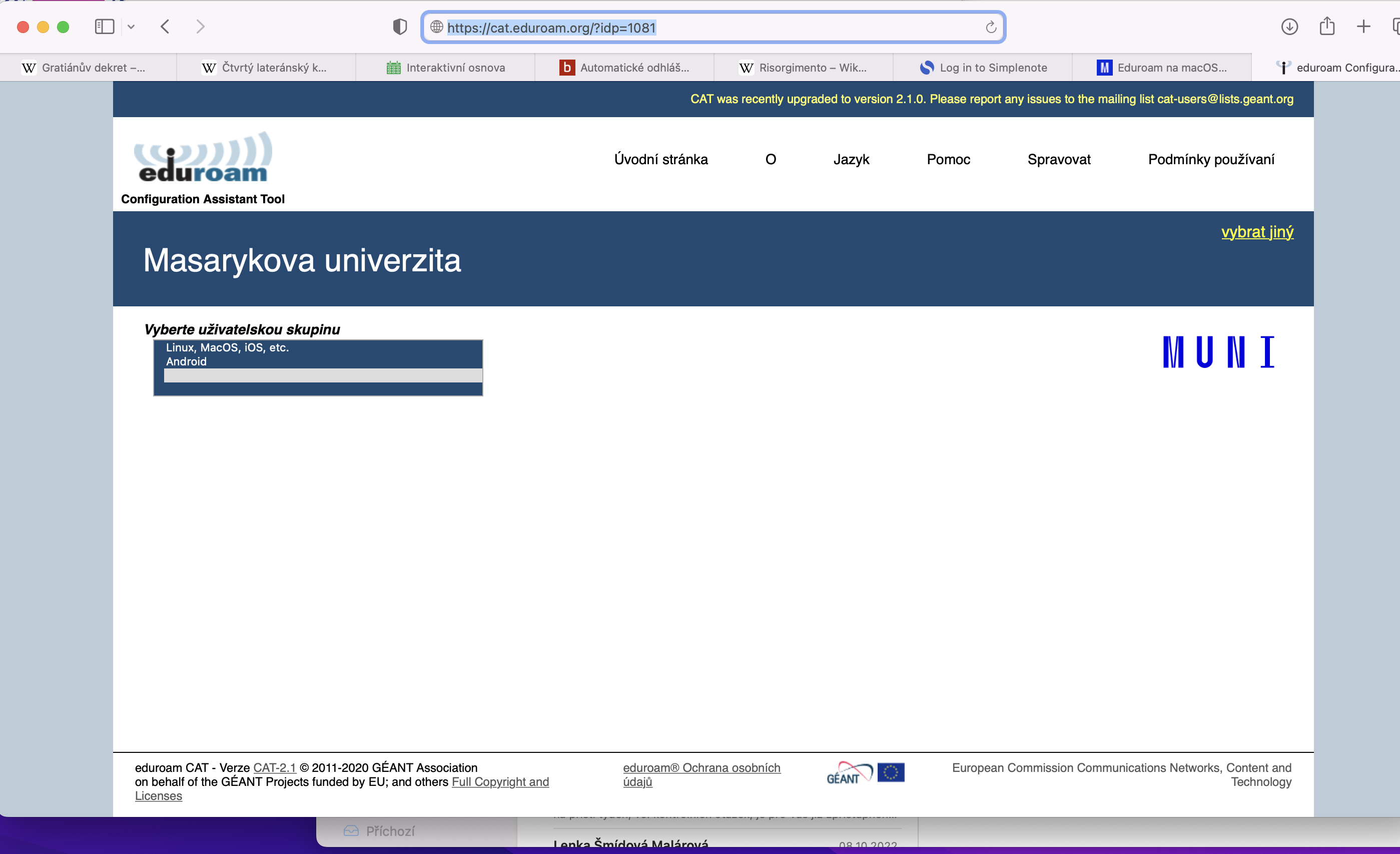Screen dimensions: 1400x854
Task: Open the Spravovat menu item
Action: click(x=1059, y=160)
